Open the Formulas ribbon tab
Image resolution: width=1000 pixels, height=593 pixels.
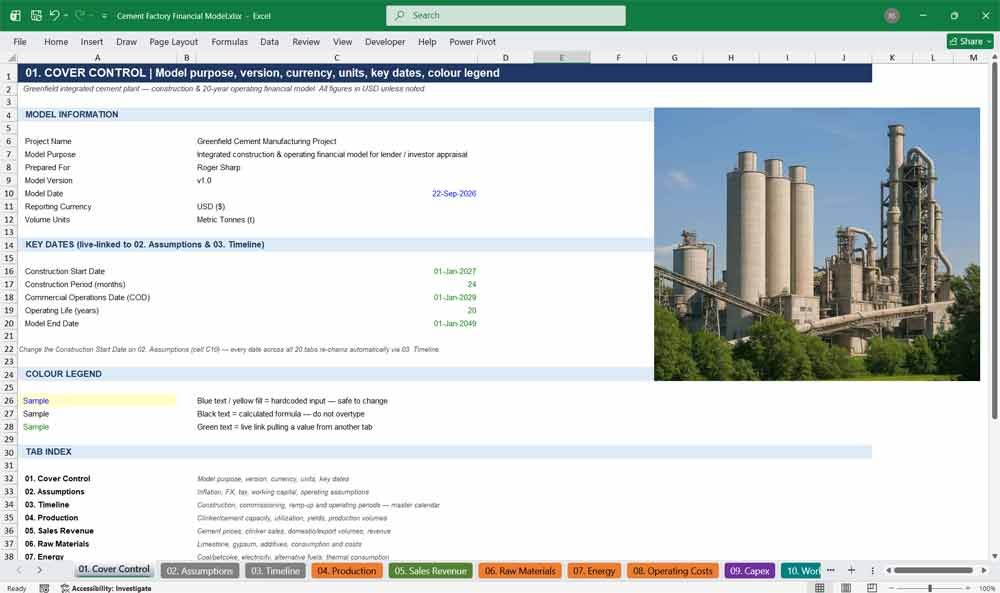coord(230,41)
